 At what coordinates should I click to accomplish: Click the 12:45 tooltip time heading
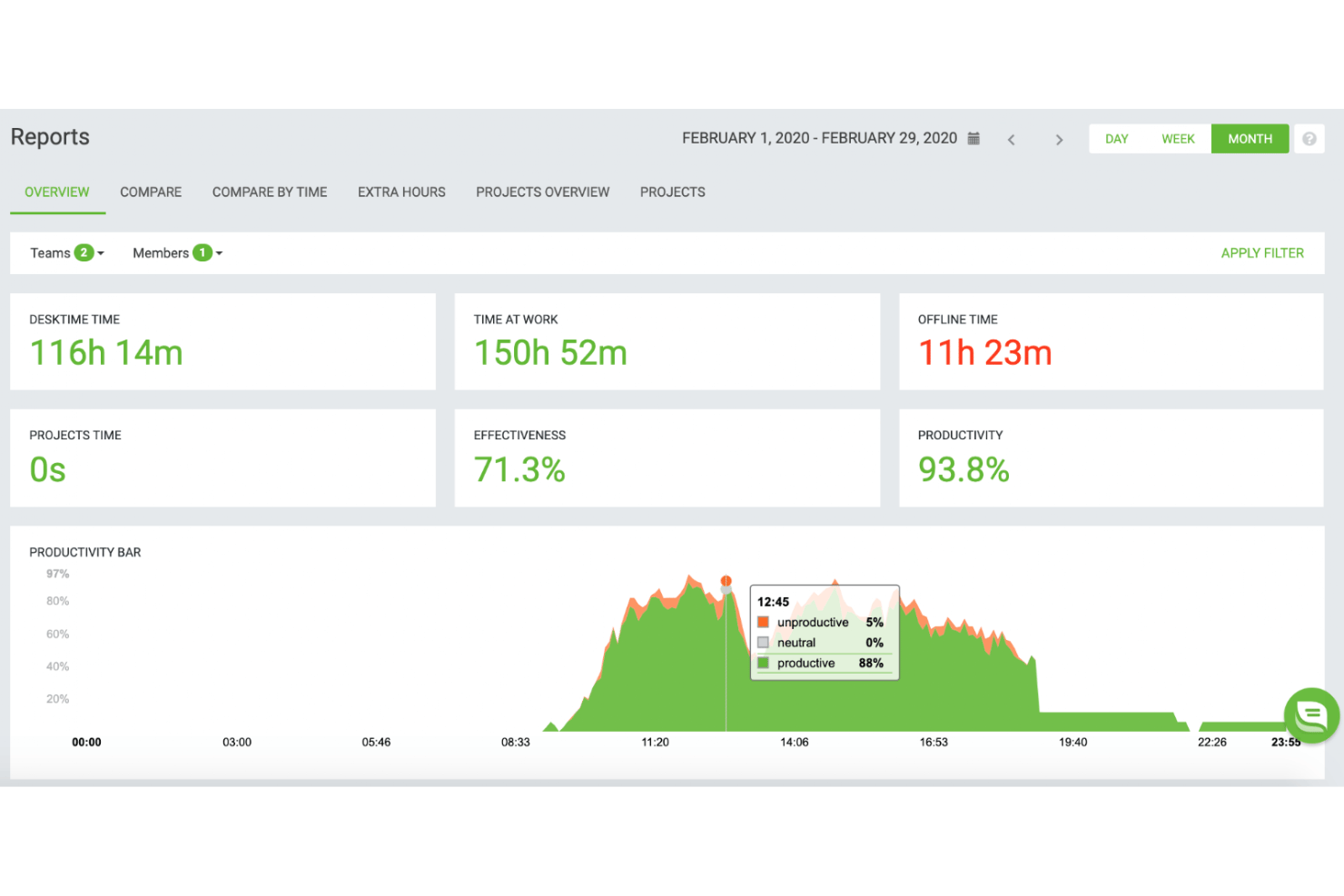[x=773, y=602]
